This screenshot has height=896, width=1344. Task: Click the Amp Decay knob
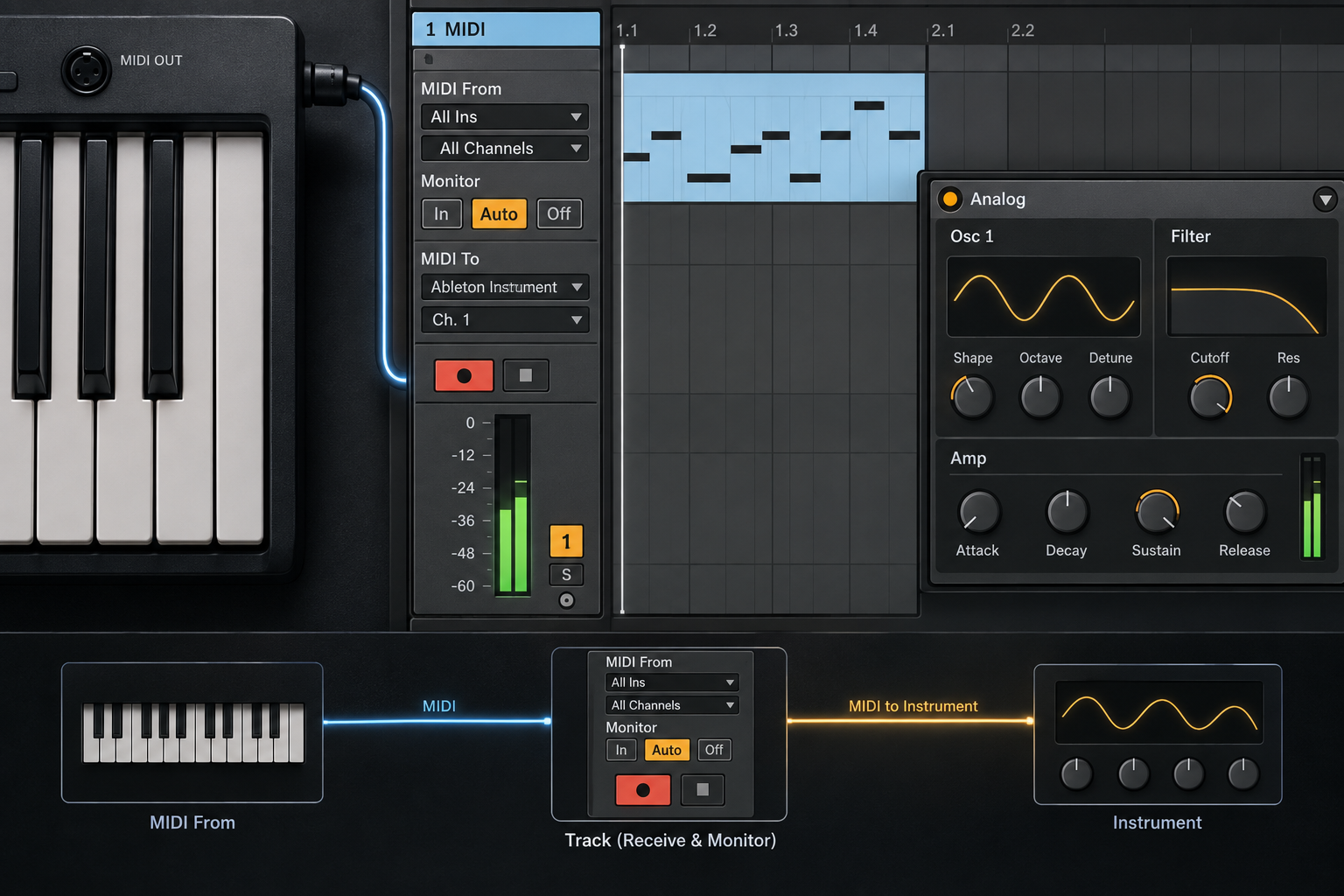click(x=1067, y=512)
